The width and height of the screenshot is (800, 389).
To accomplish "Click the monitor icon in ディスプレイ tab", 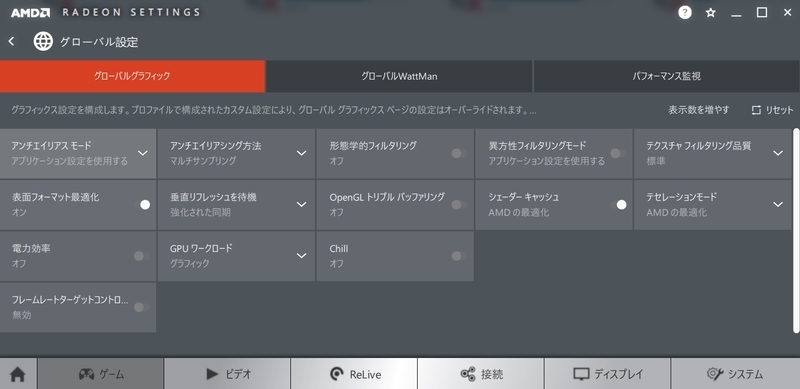I will pos(581,374).
